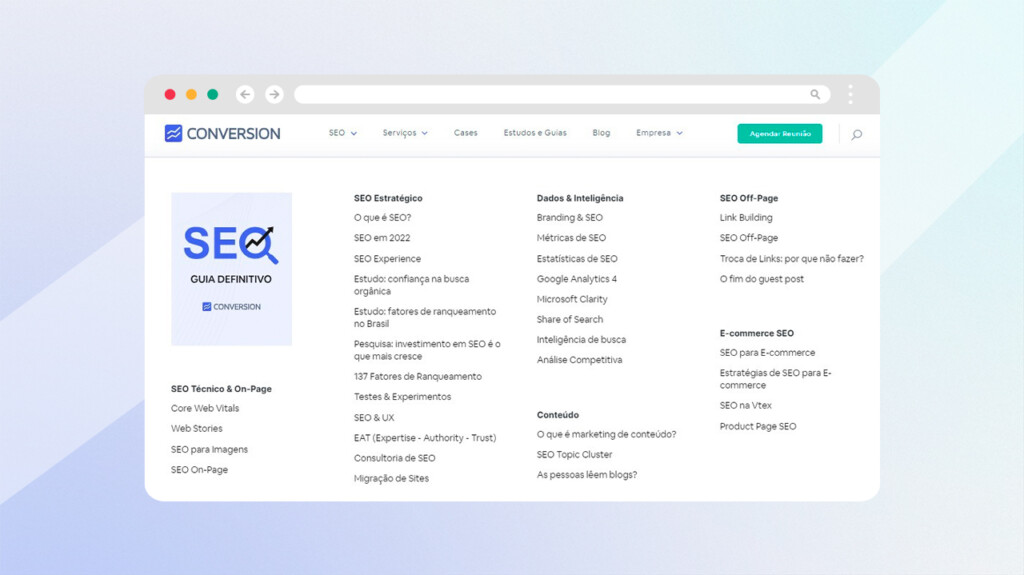Screen dimensions: 1024x575
Task: Open 'Estatísticas de SEO' link
Action: tap(577, 259)
